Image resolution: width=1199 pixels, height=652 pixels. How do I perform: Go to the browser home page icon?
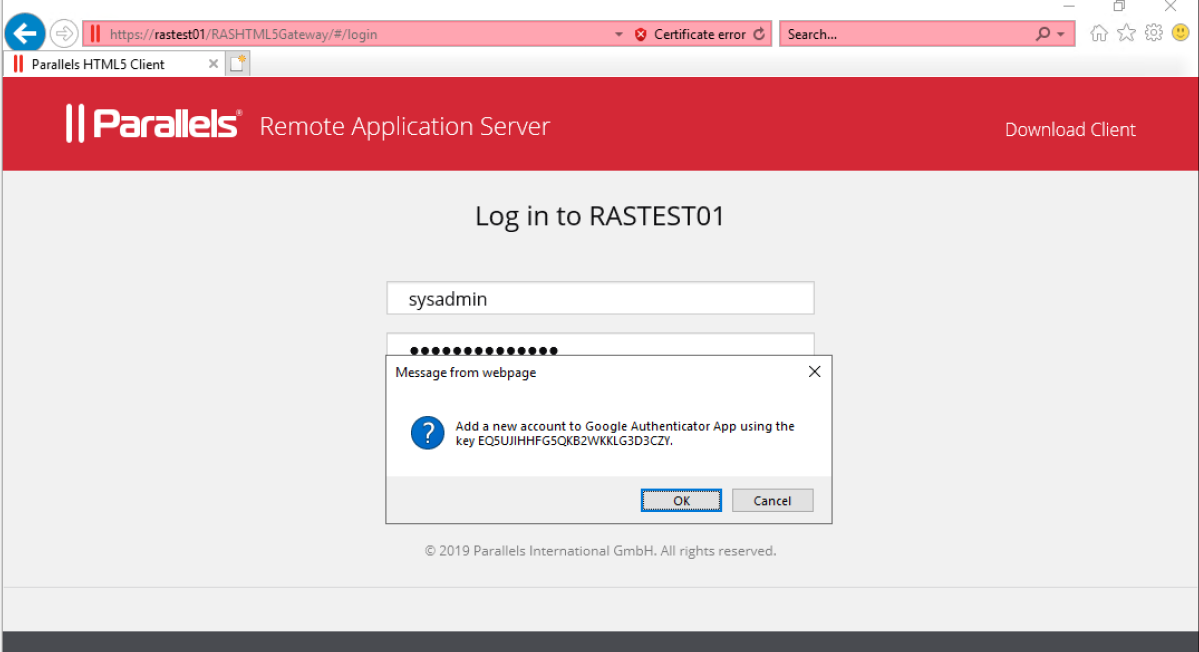click(x=1099, y=33)
